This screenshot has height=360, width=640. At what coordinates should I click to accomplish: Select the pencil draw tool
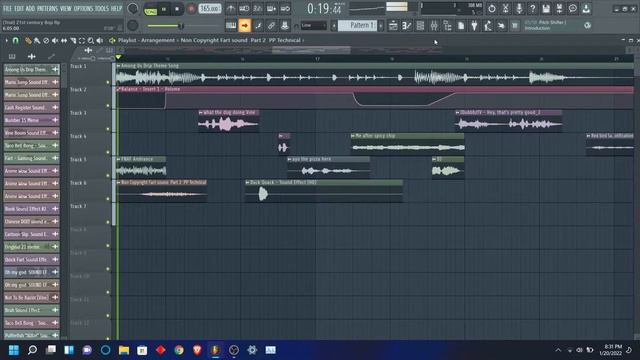28,40
